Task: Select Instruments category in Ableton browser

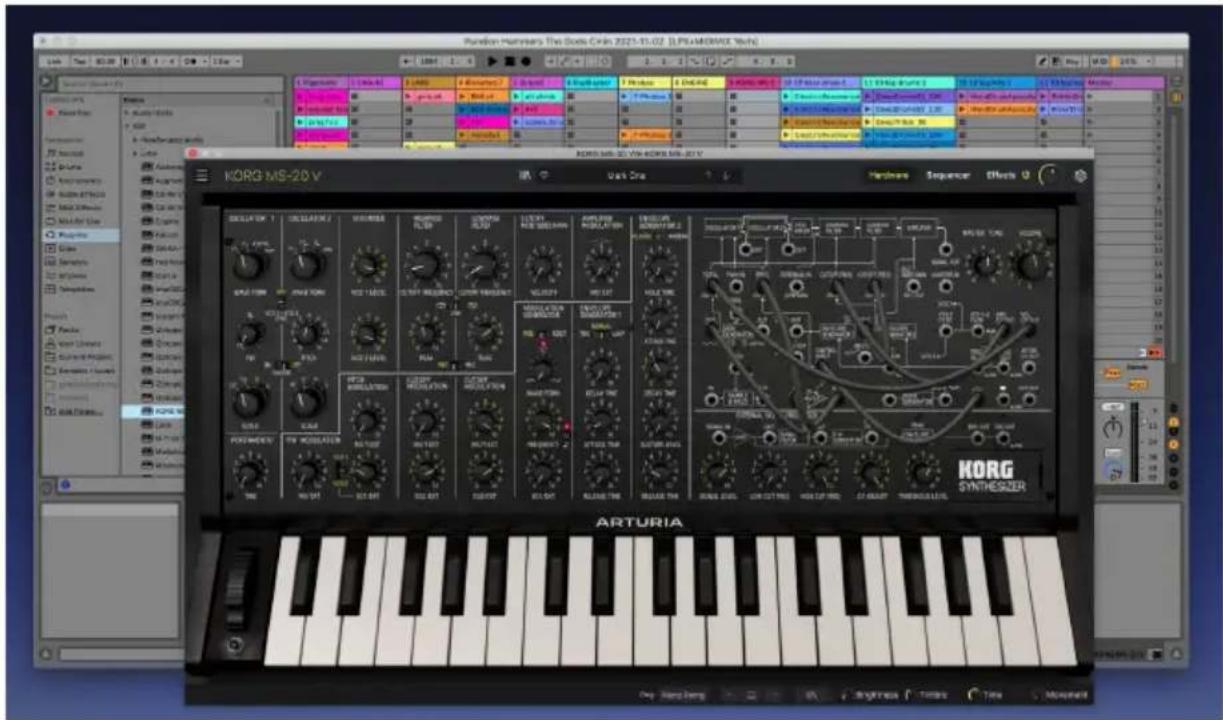Action: [78, 181]
